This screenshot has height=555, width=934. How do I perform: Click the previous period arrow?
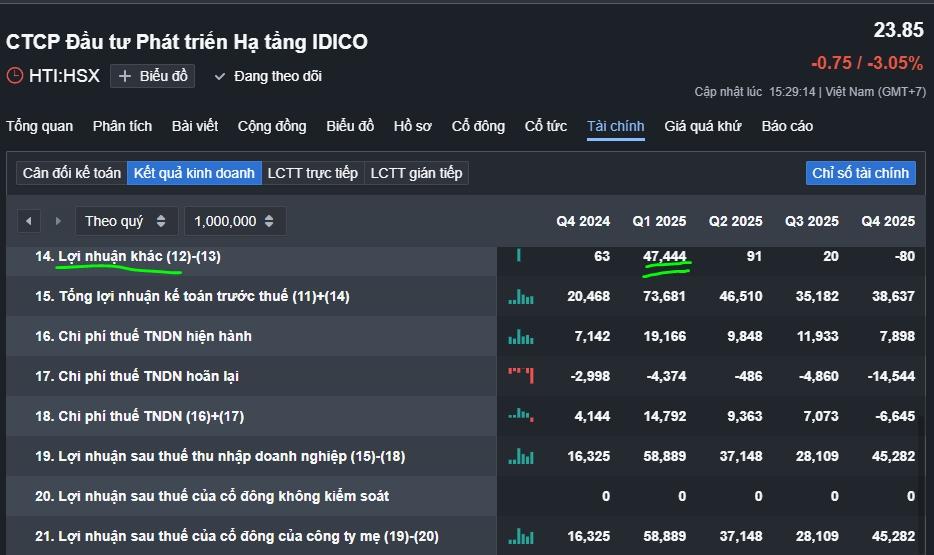pos(29,221)
